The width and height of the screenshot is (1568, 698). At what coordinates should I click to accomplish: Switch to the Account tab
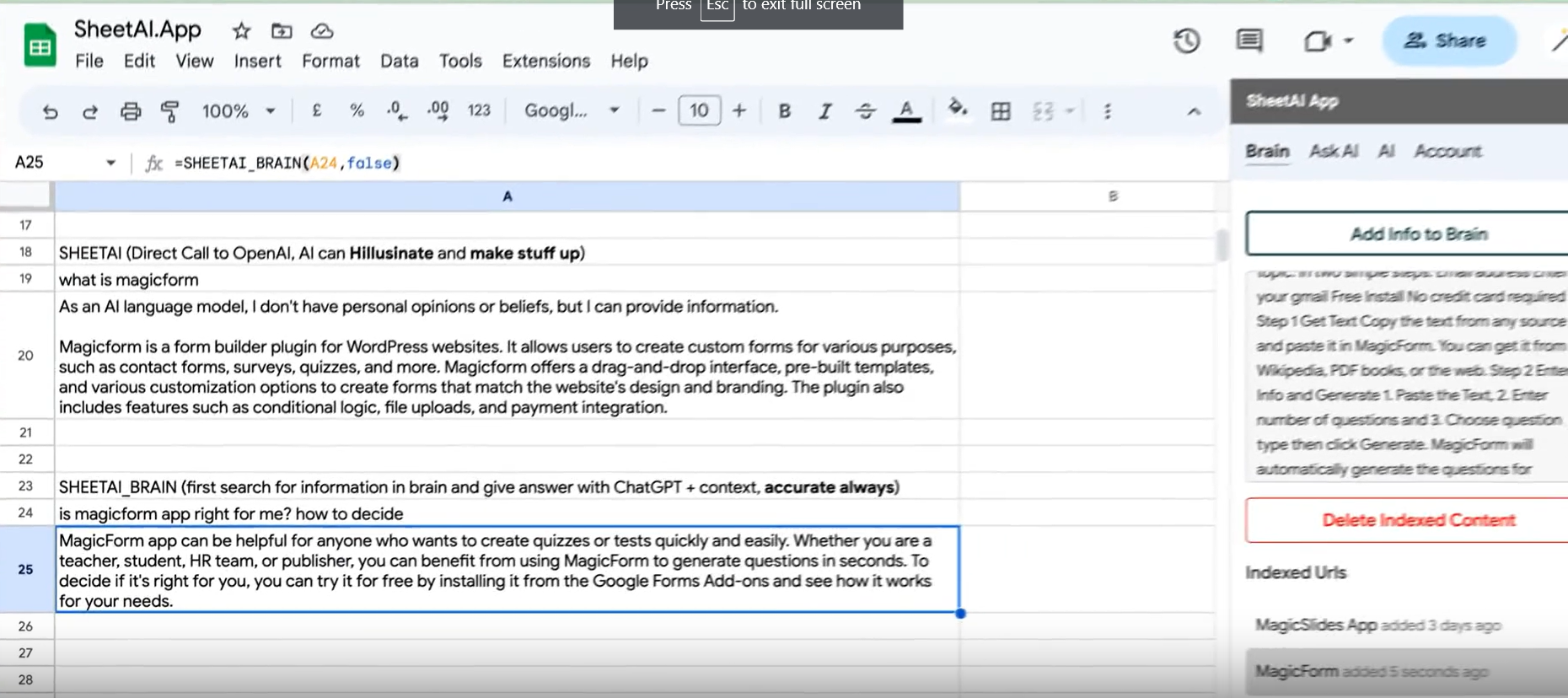click(x=1448, y=151)
